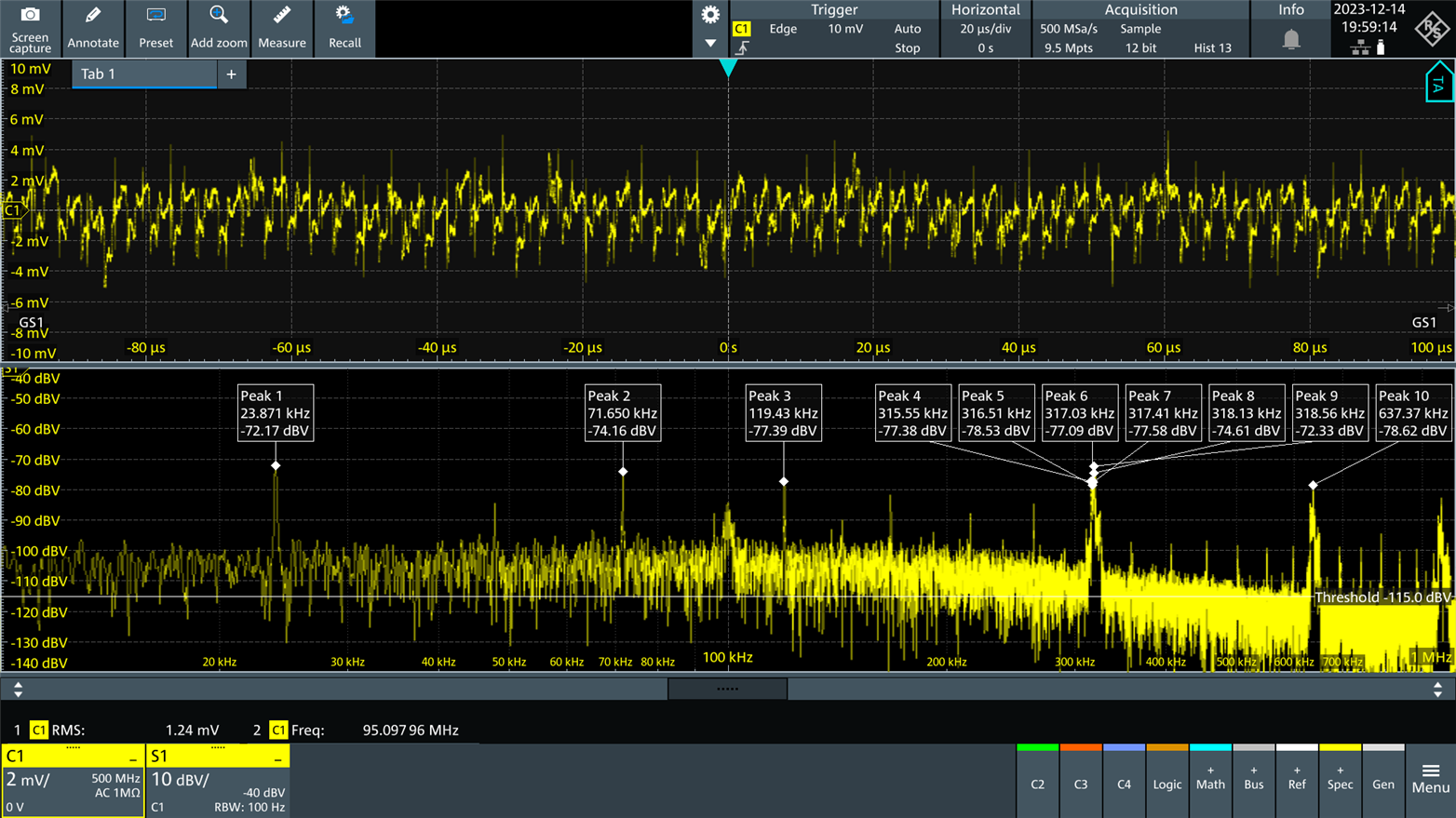Toggle channel C3 on
The height and width of the screenshot is (818, 1456).
(x=1080, y=783)
